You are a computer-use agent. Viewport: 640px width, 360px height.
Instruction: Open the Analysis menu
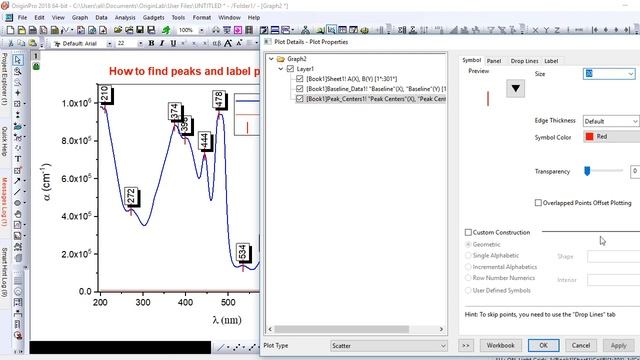coord(125,18)
